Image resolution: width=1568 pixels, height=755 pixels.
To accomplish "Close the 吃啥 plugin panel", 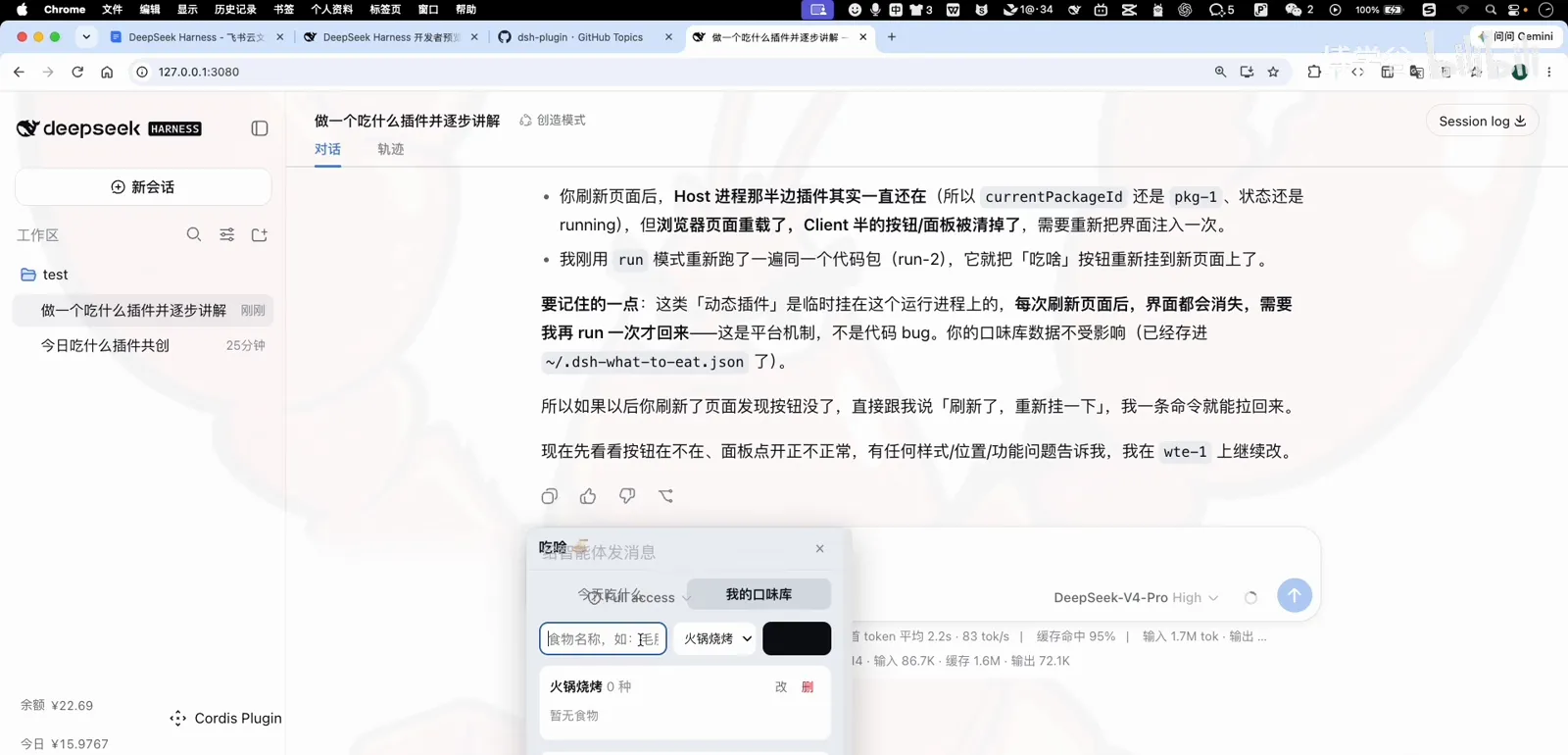I will point(820,548).
